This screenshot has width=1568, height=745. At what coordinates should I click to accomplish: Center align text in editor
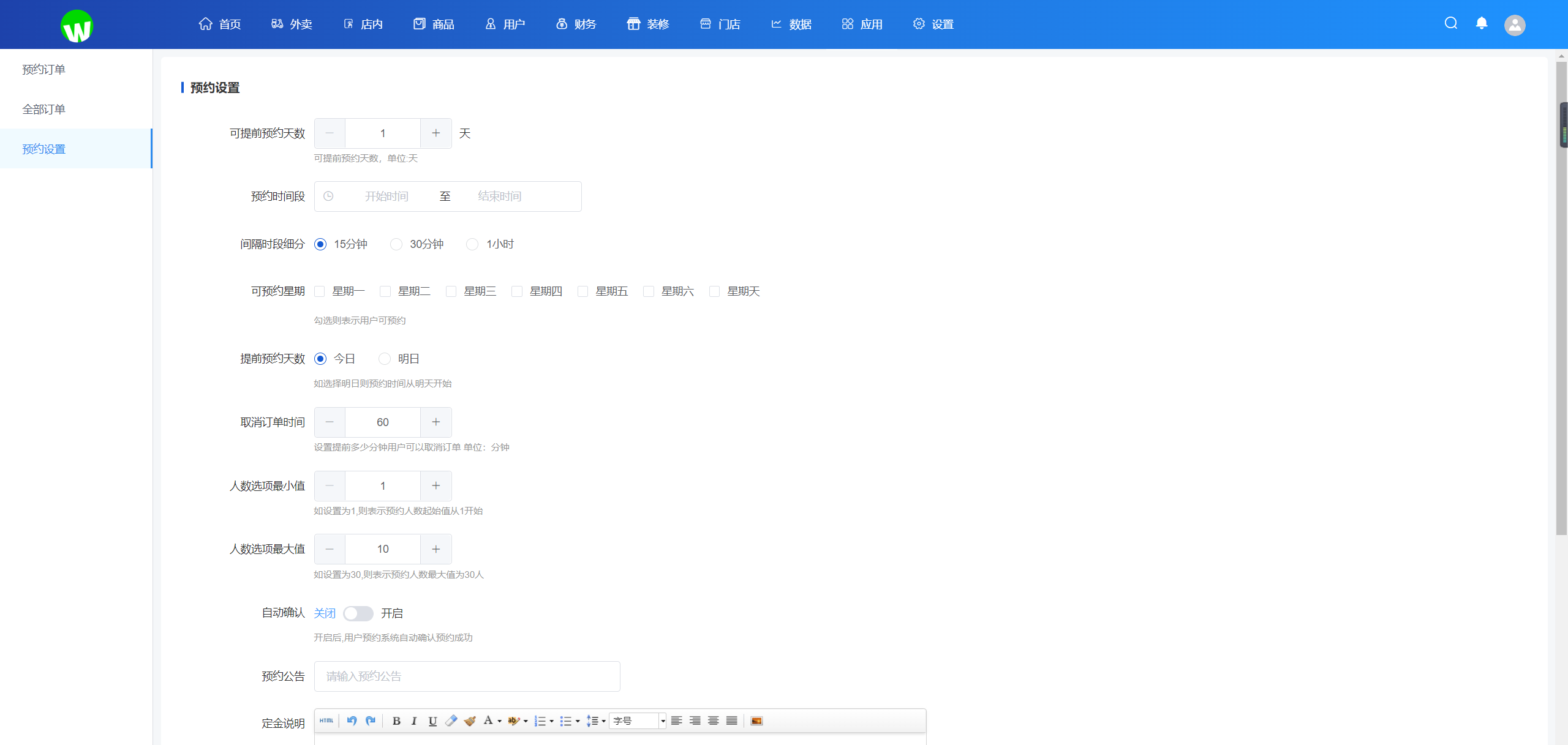coord(713,721)
